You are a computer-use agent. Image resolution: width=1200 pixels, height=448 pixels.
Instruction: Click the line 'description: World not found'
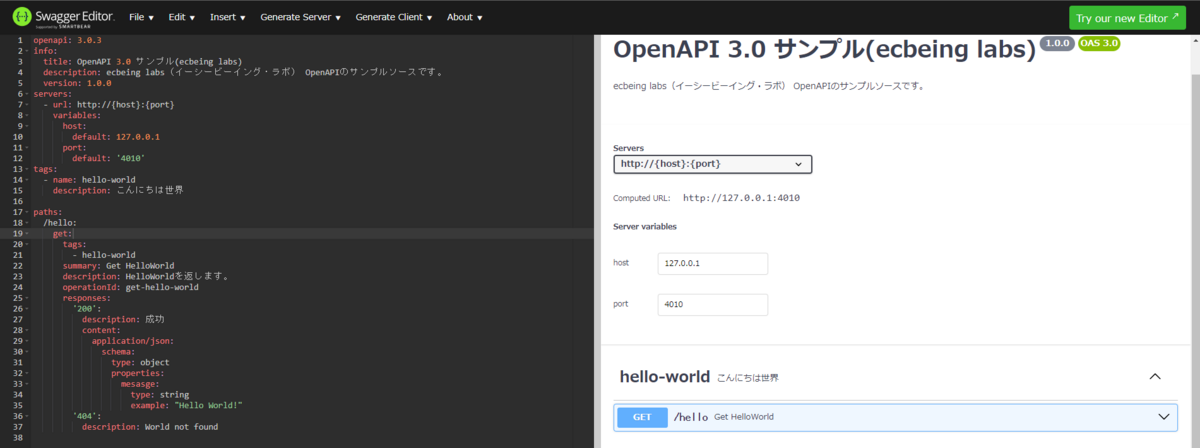click(150, 427)
